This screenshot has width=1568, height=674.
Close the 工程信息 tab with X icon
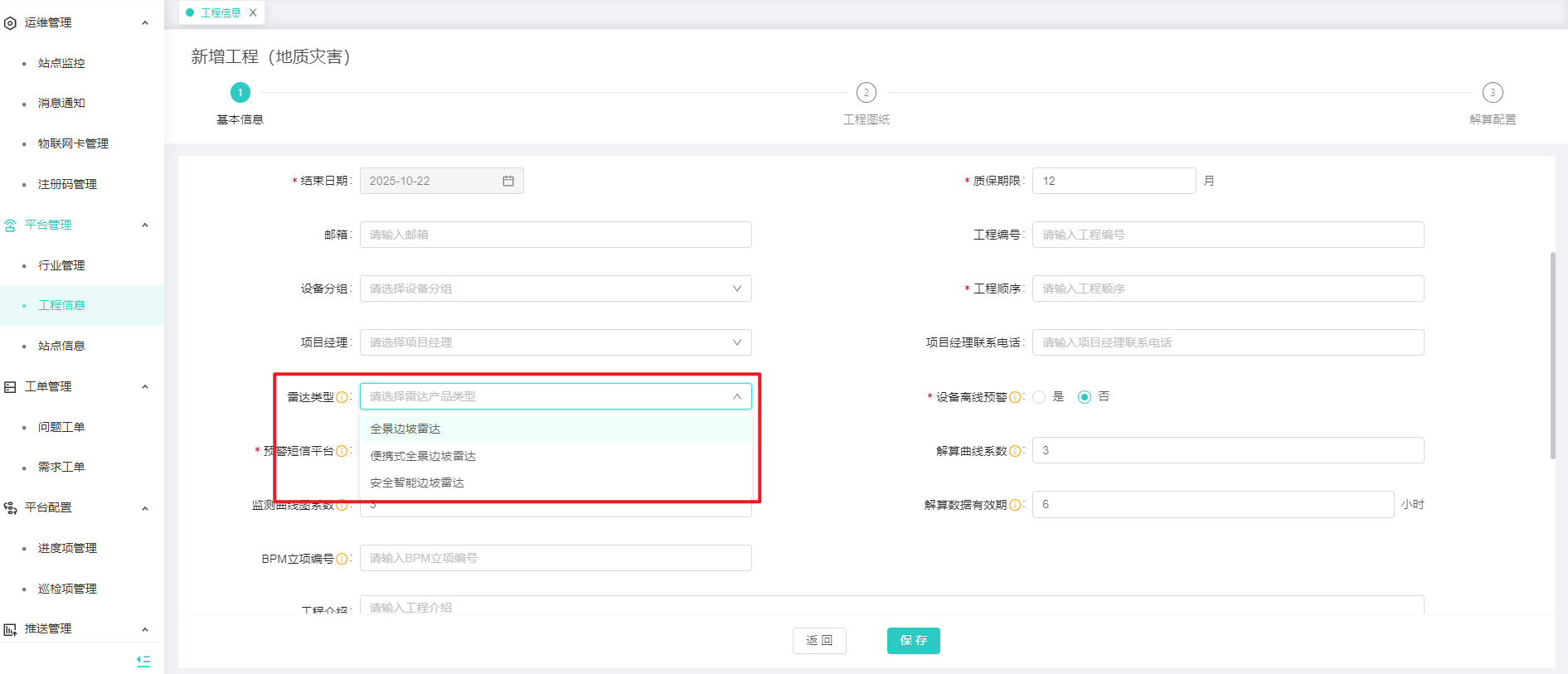click(253, 12)
